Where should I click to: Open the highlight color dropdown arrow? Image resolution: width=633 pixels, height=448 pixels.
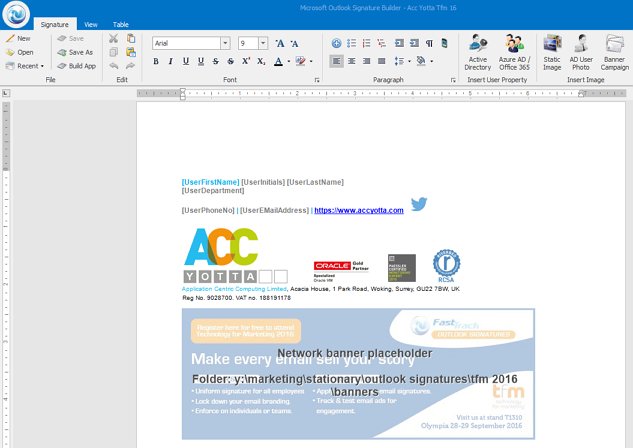pyautogui.click(x=311, y=61)
